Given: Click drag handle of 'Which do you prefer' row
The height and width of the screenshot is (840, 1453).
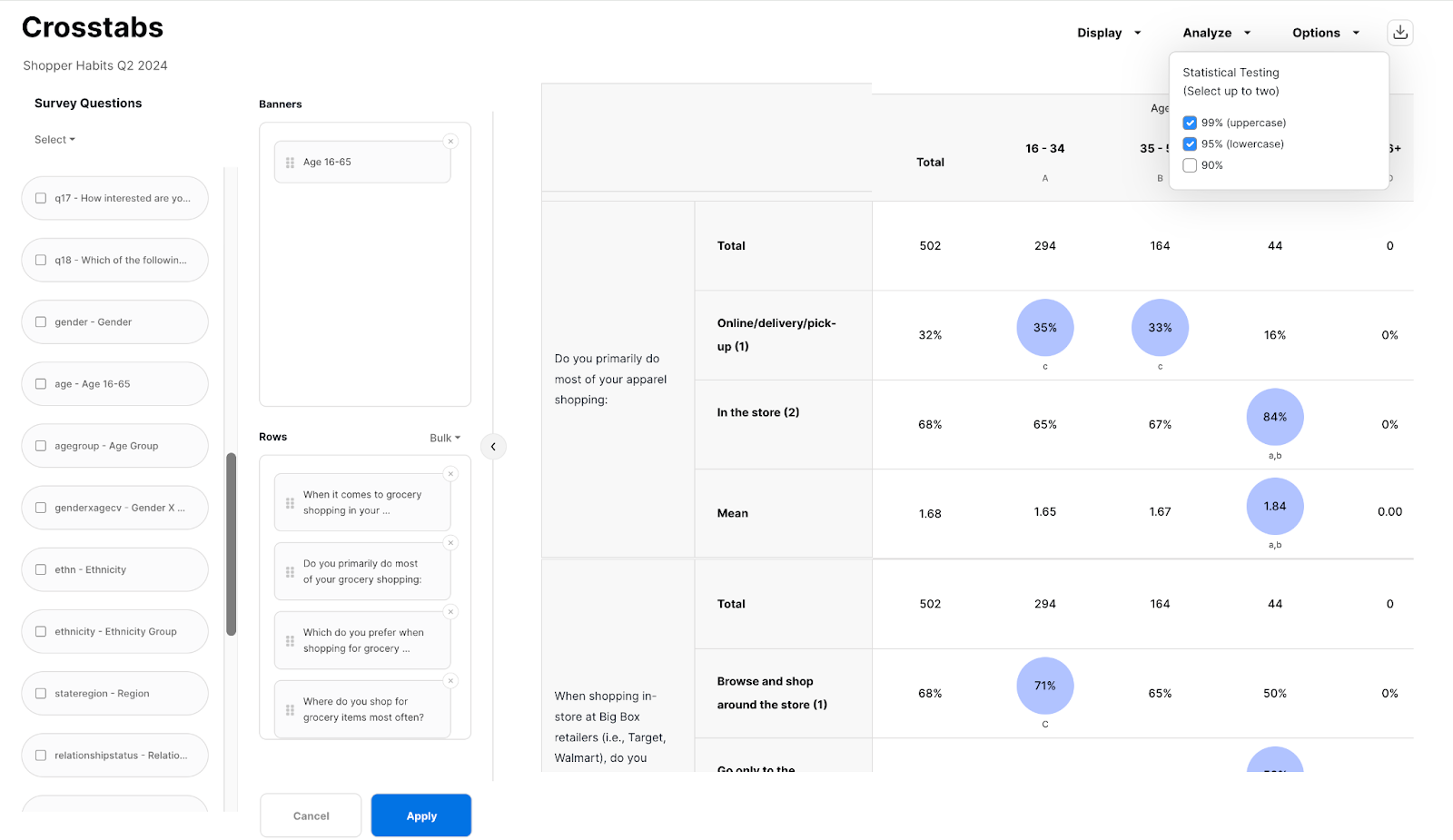Looking at the screenshot, I should point(291,641).
